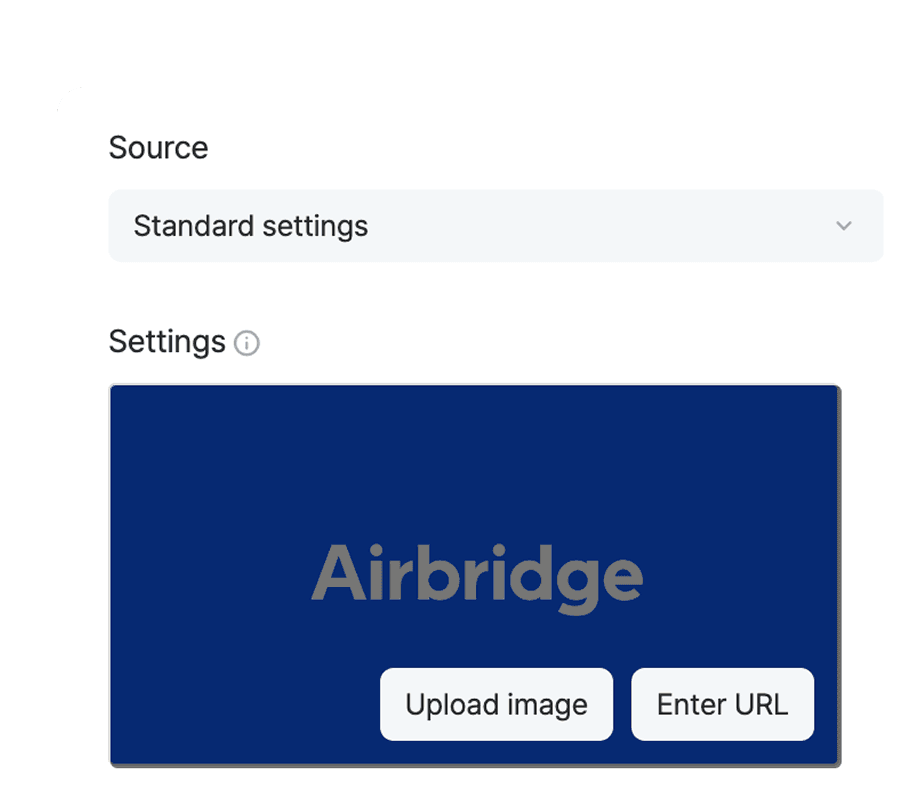This screenshot has width=915, height=810.
Task: Click top-left area of the preview image
Action: coord(150,420)
